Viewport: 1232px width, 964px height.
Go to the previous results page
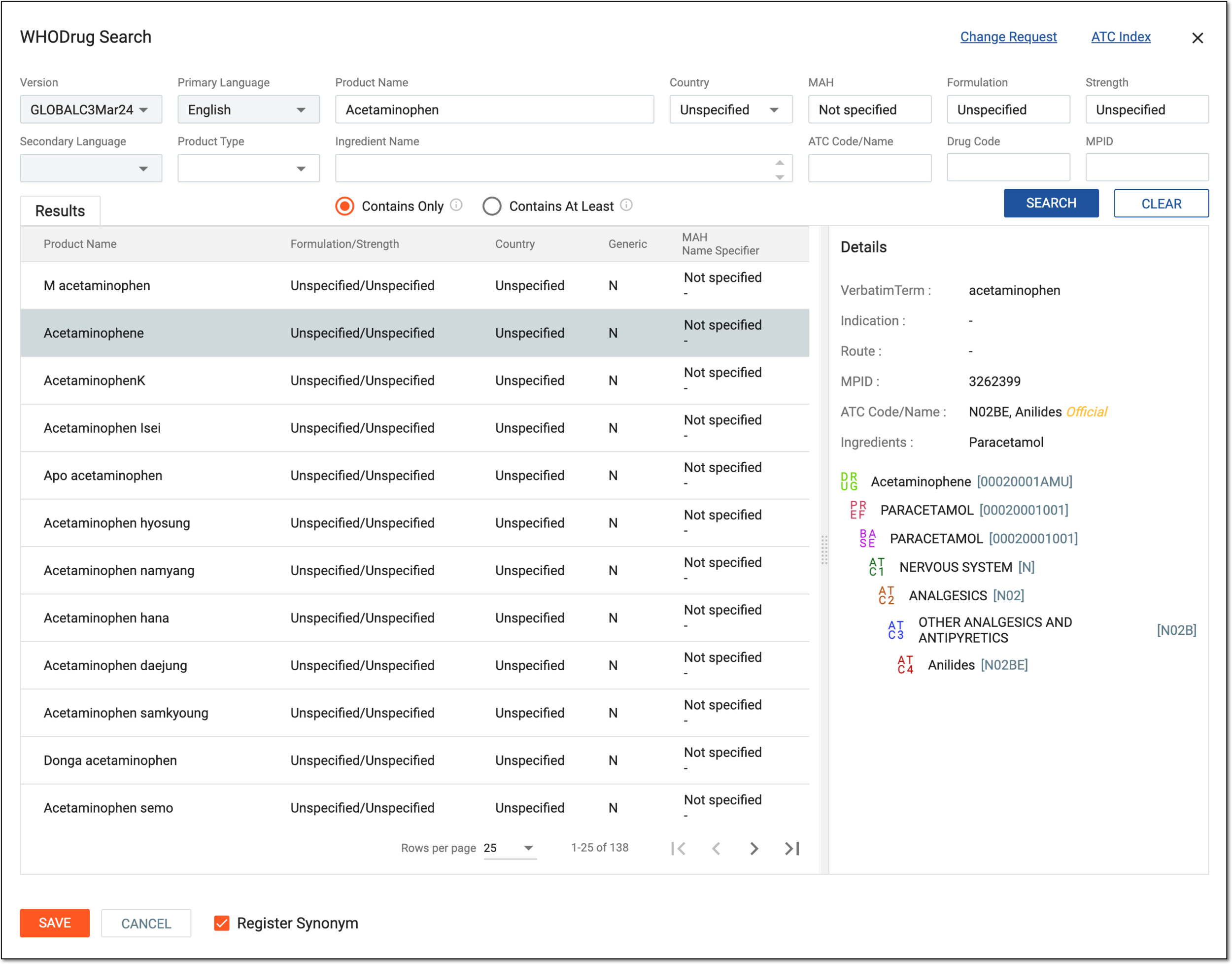click(716, 848)
